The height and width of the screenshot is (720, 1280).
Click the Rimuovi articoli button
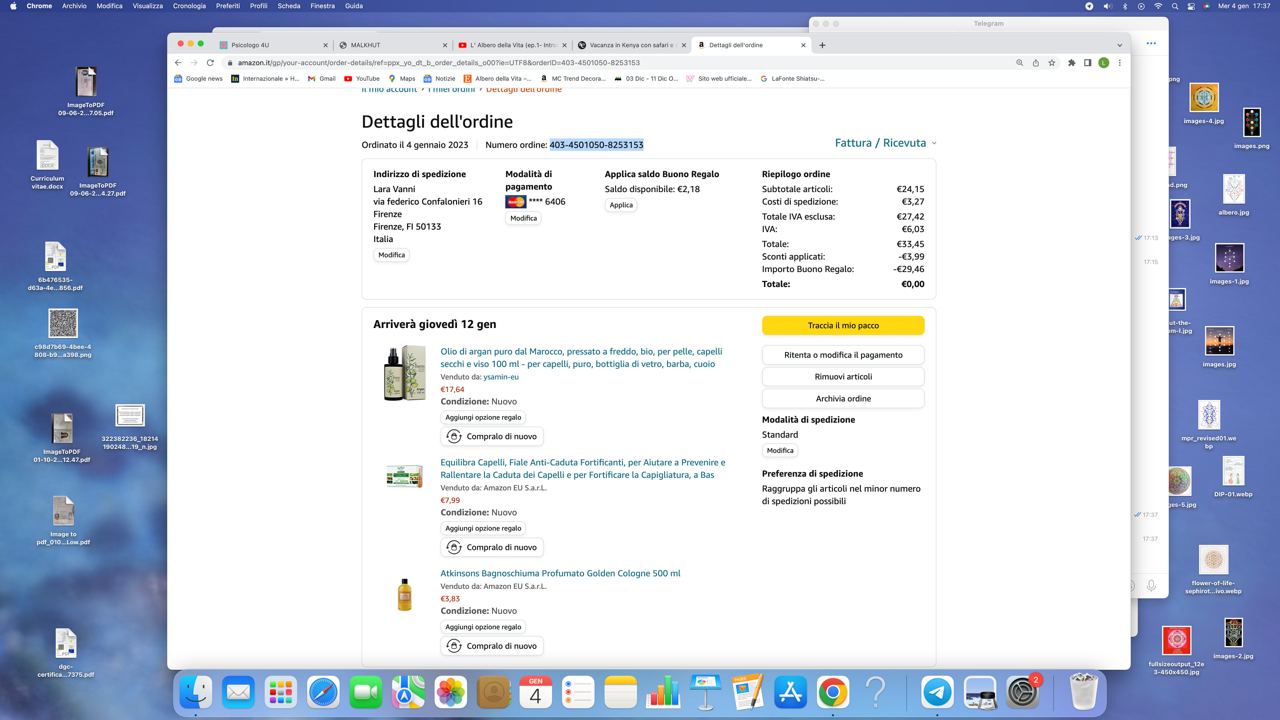tap(843, 377)
